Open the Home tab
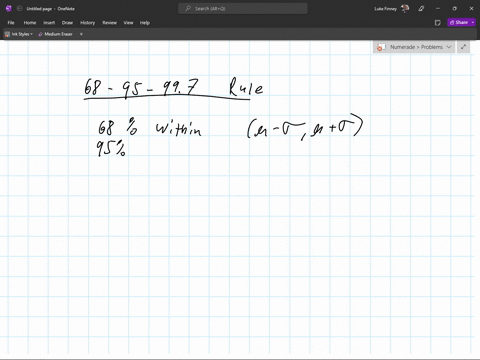This screenshot has height=360, width=480. click(x=30, y=23)
